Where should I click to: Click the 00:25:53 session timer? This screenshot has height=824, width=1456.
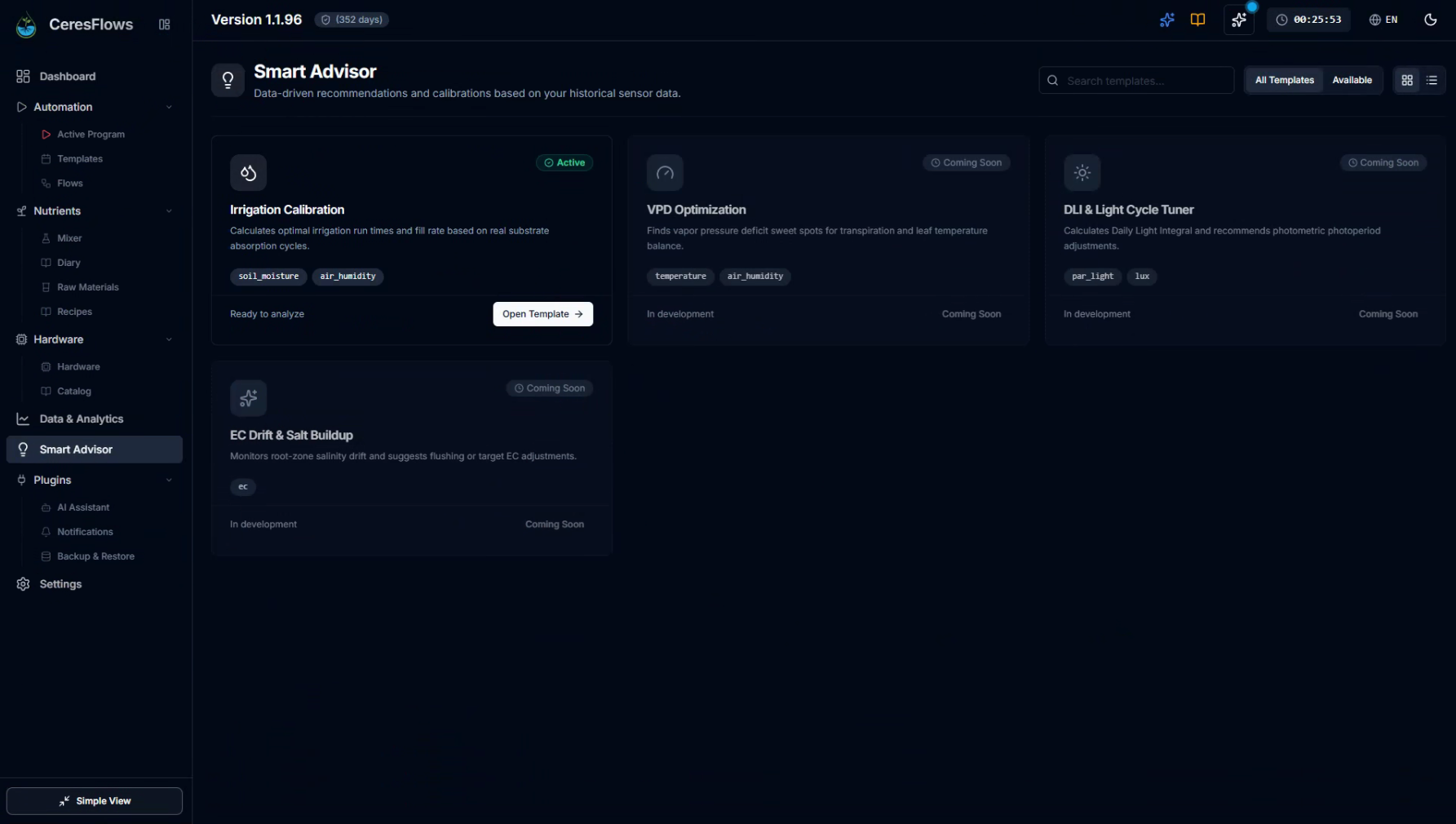(x=1308, y=20)
